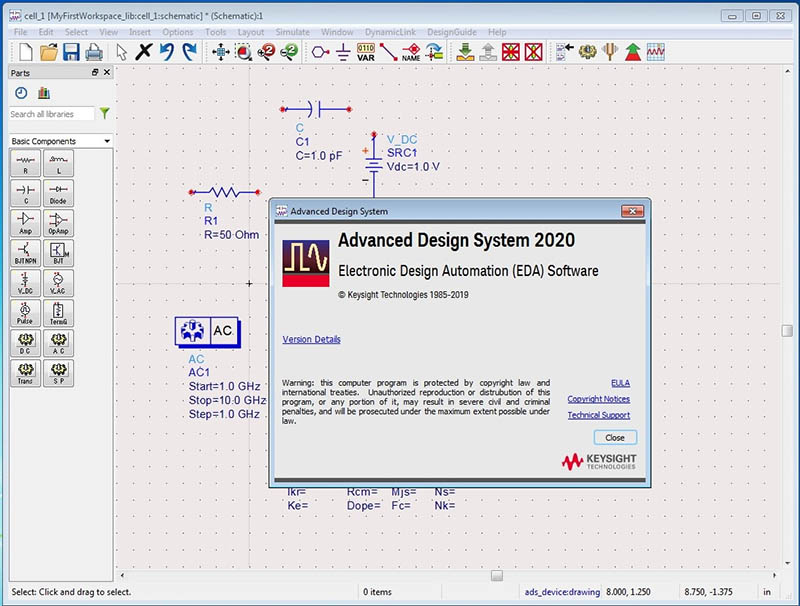Click the Save toolbar icon

click(71, 52)
